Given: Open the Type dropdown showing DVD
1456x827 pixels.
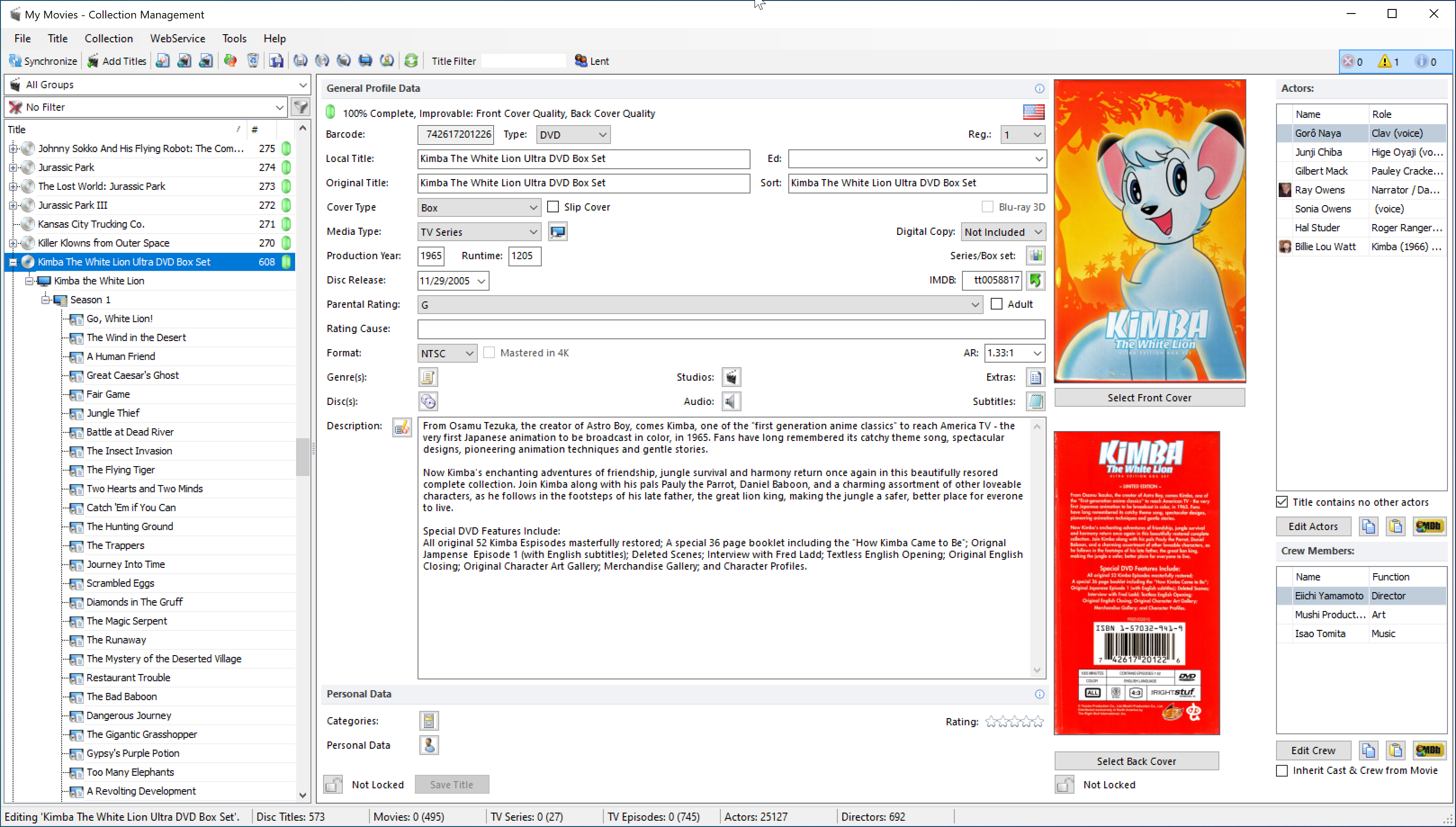Looking at the screenshot, I should (x=574, y=135).
